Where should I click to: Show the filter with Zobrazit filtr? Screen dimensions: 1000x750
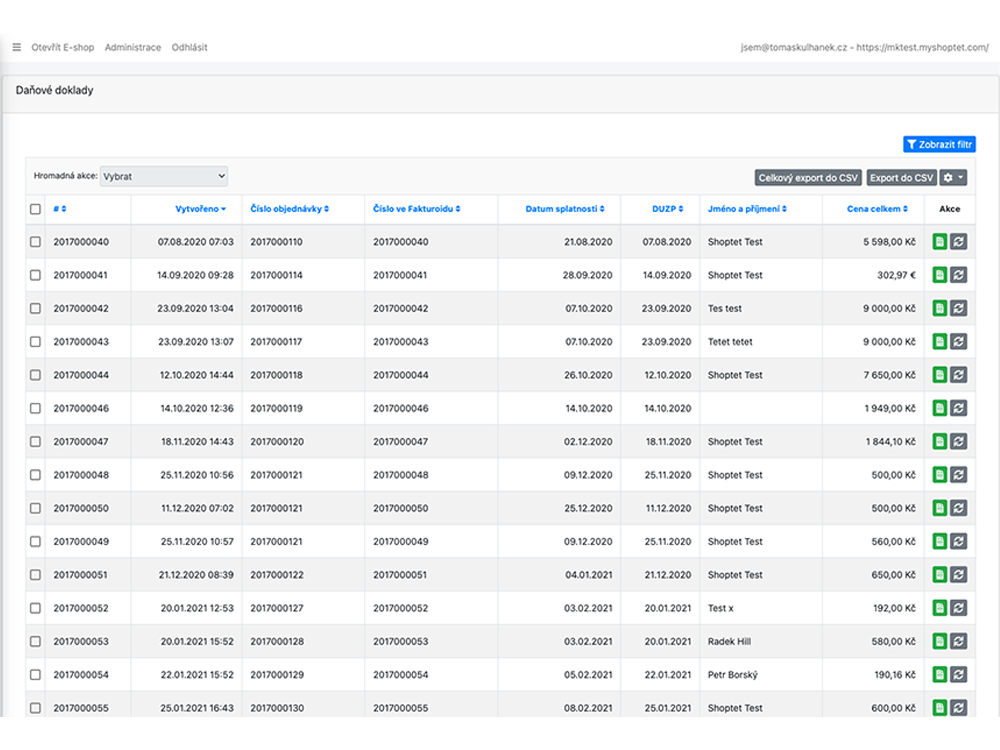(x=939, y=144)
